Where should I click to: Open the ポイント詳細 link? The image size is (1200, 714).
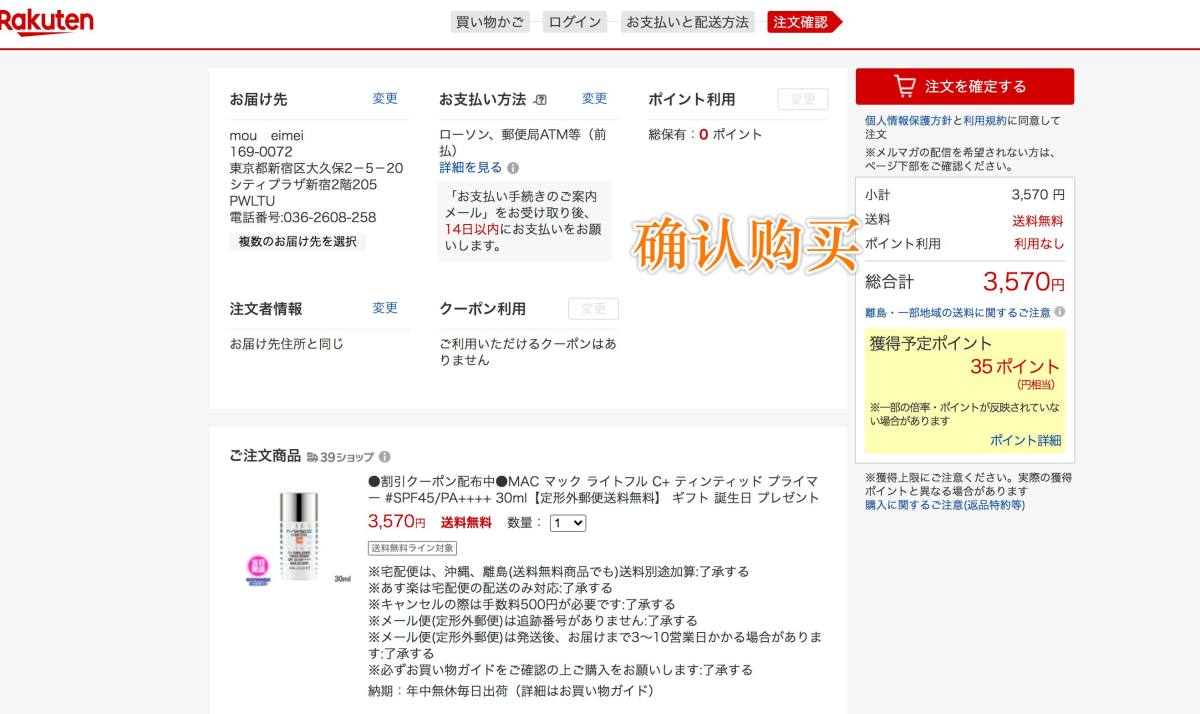(1026, 440)
